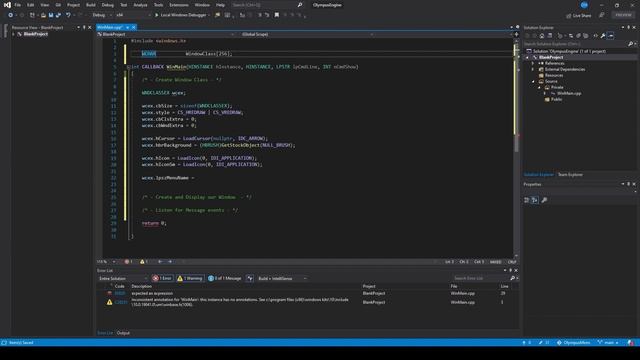Click the previous issue arrow below editor
Viewport: 640px width, 360px height.
160,262
